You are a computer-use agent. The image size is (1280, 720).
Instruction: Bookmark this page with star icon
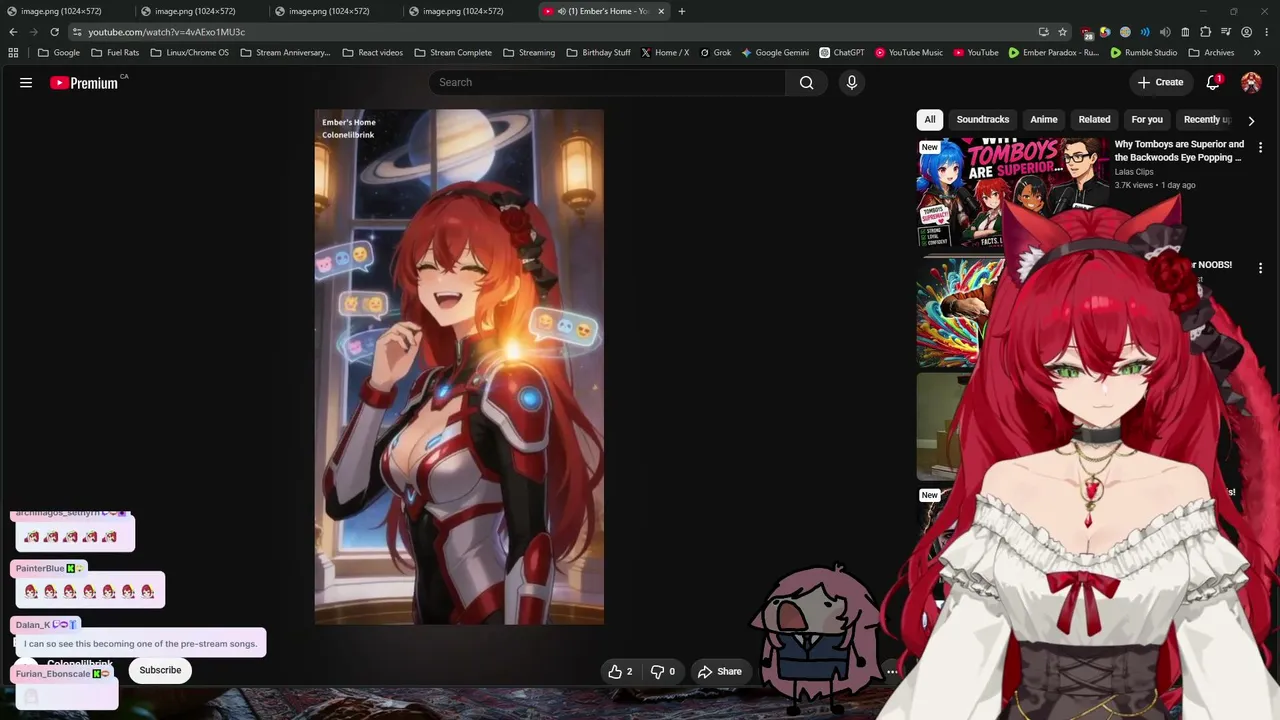(x=1062, y=32)
